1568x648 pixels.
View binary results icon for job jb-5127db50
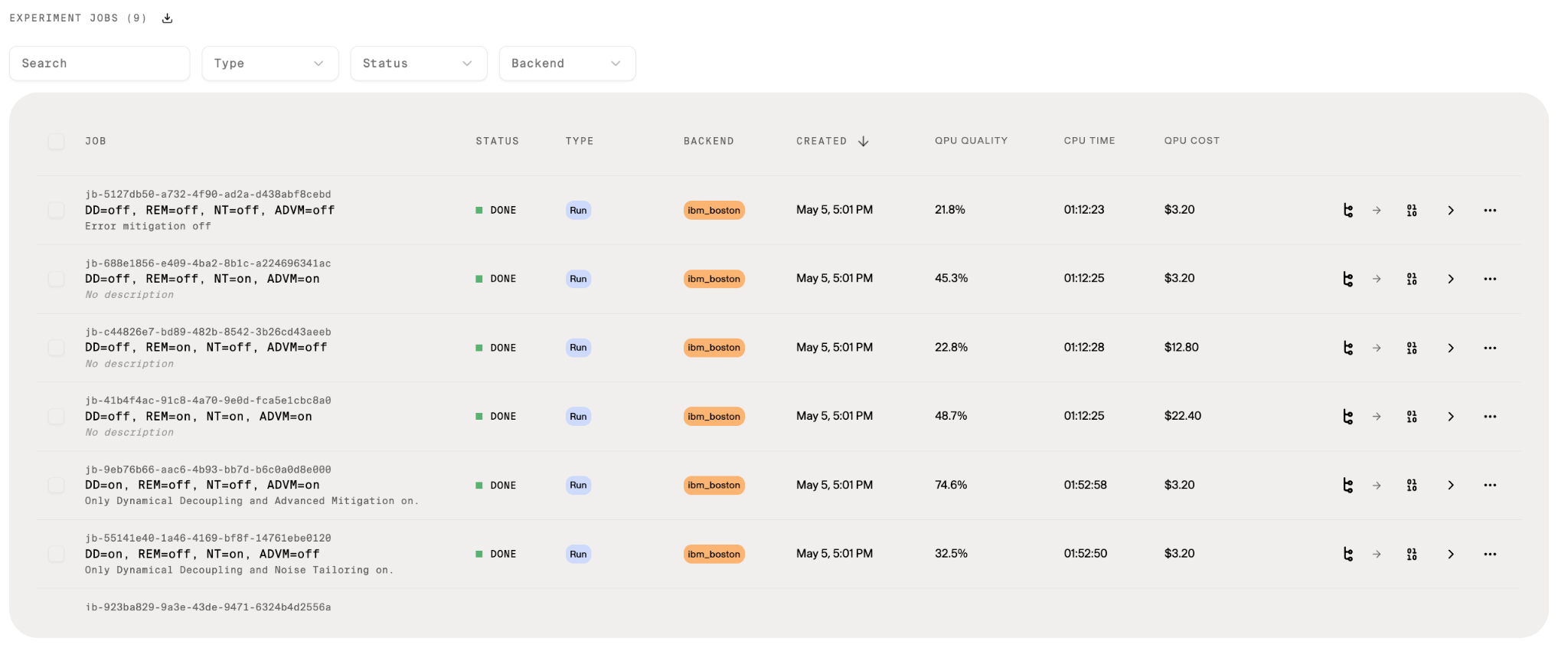click(1412, 211)
